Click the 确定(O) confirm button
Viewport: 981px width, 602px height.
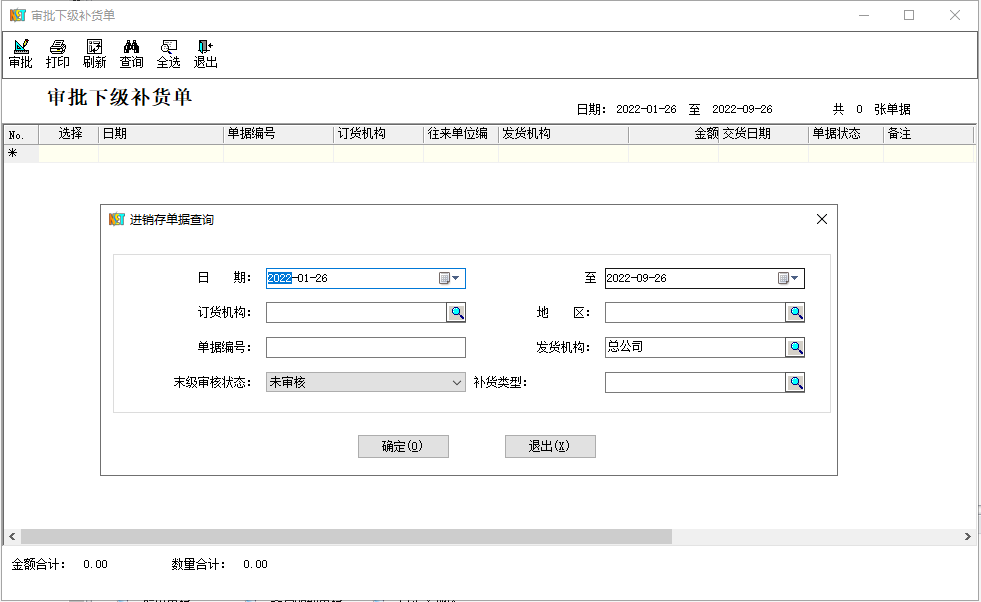point(403,446)
